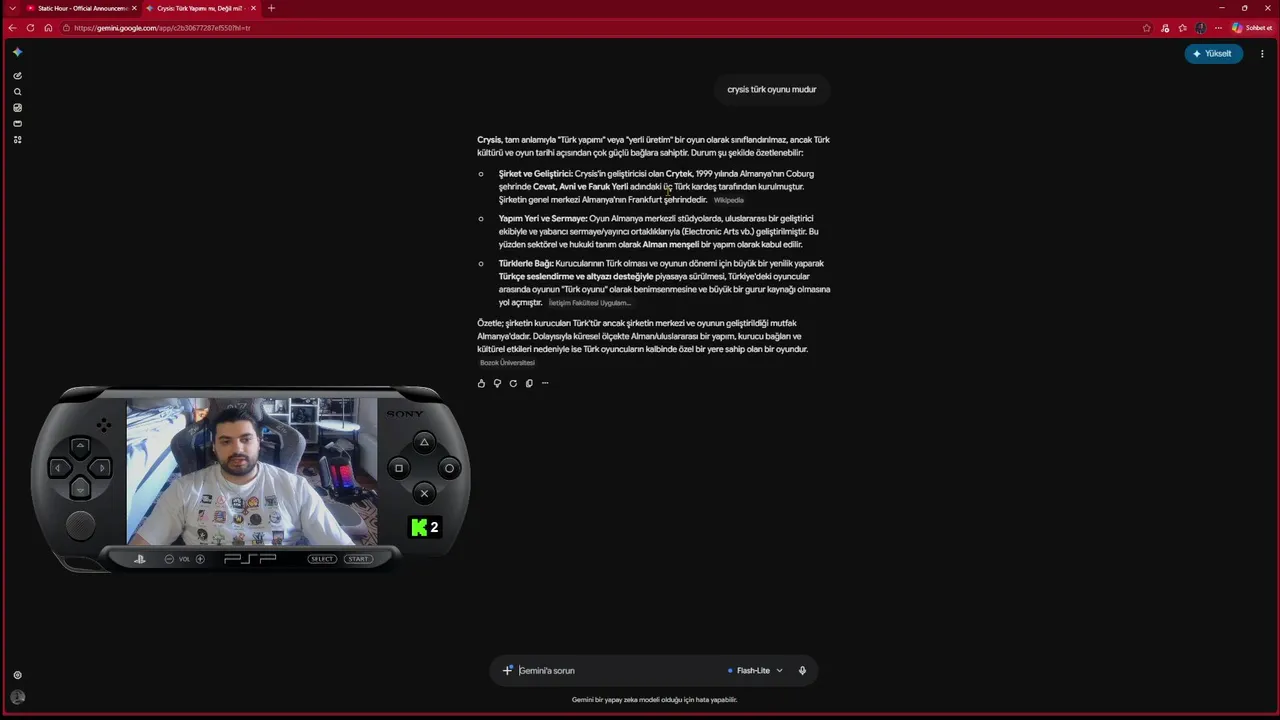Screen dimensions: 1280x720
Task: Open the İletişim Fakültesi Uygulam... source link
Action: coord(589,303)
